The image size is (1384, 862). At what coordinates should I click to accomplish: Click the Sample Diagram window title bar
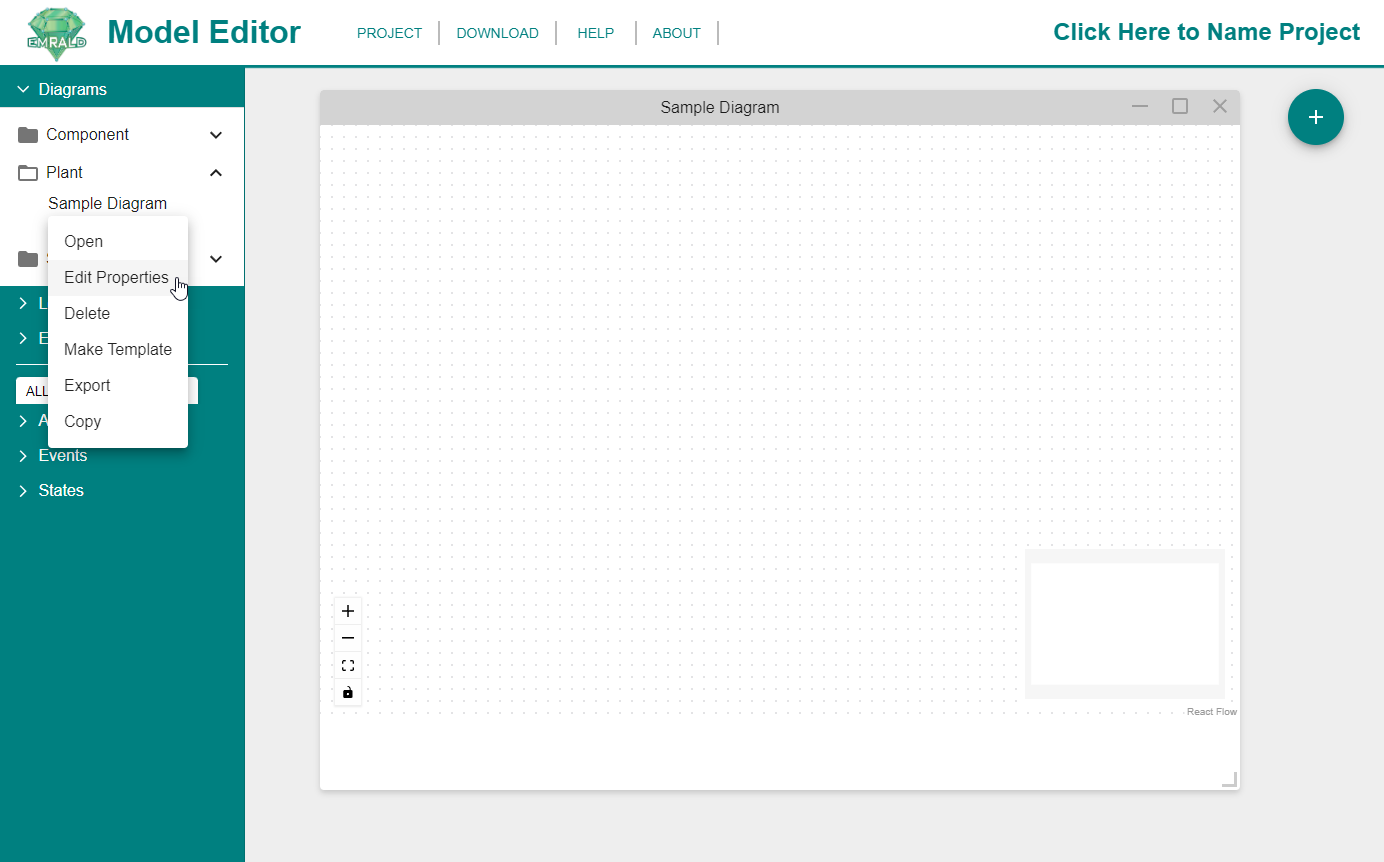pos(780,107)
